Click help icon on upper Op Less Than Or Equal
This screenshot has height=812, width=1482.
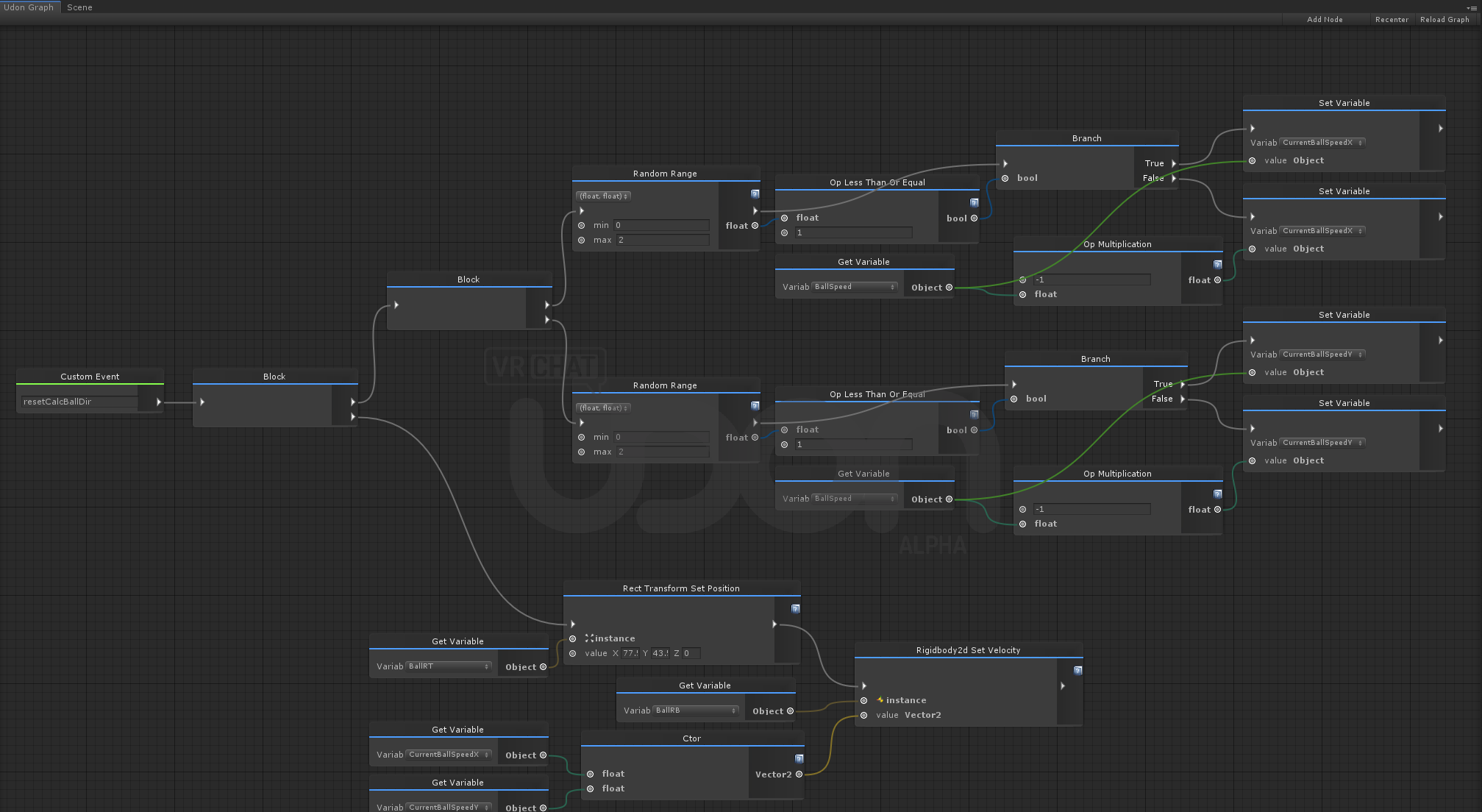click(974, 203)
